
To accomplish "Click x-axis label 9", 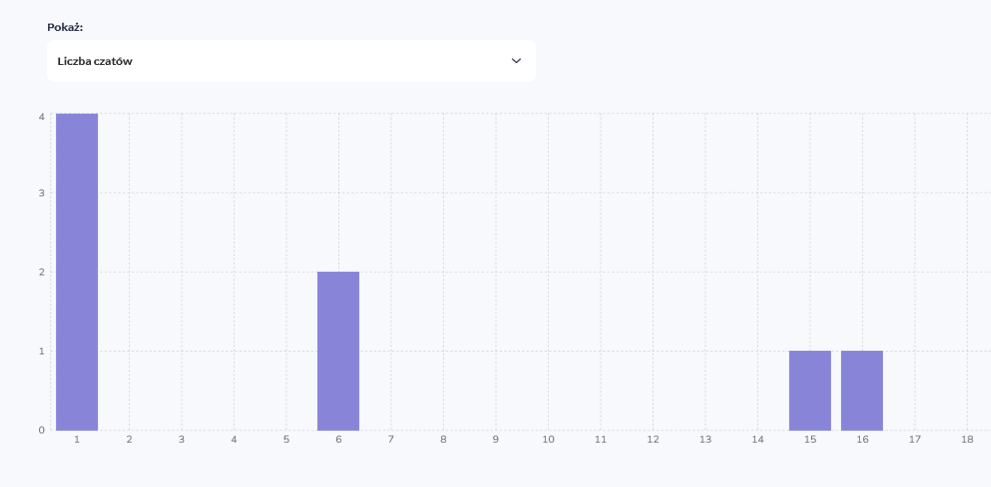I will 495,439.
